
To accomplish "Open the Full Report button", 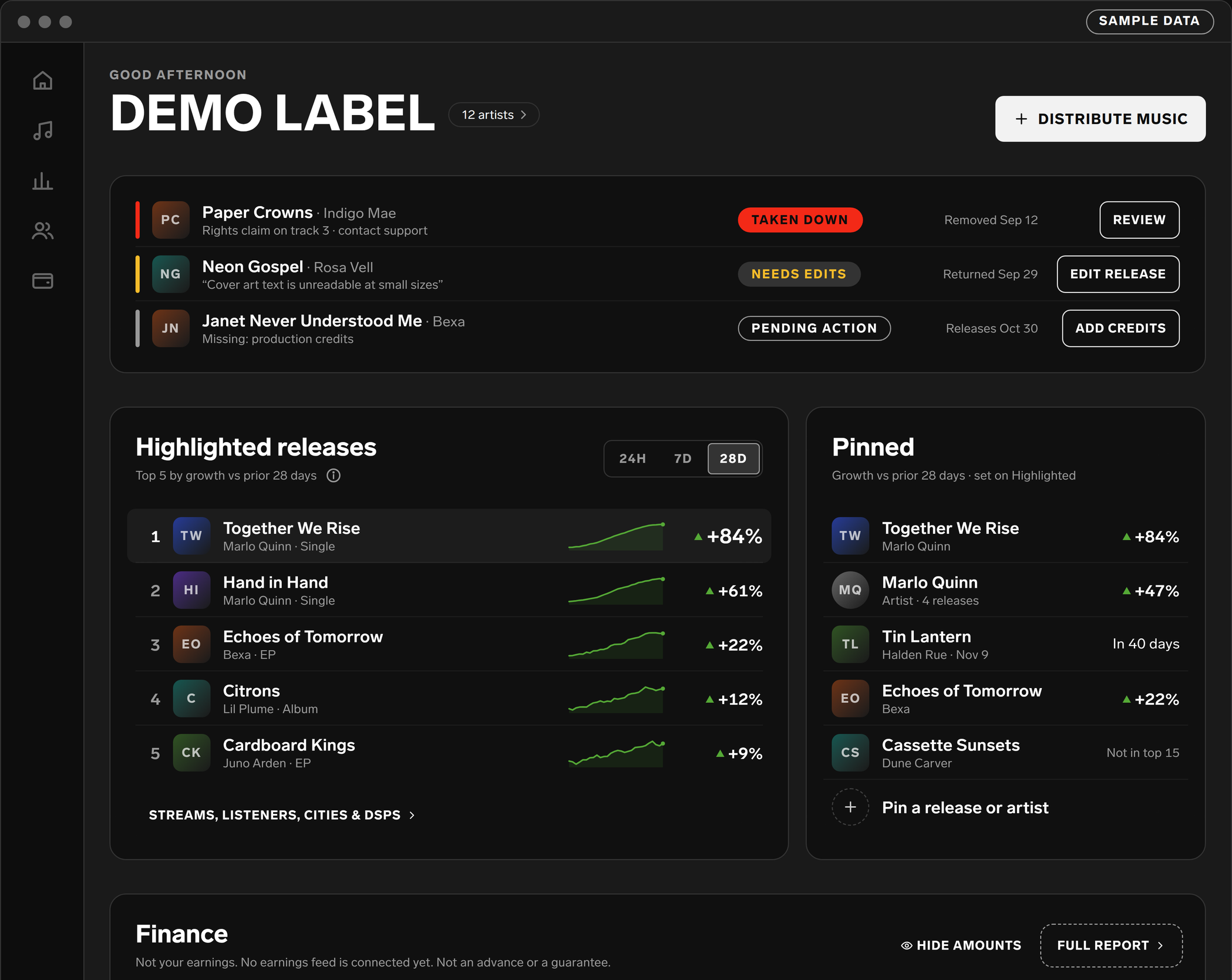I will [1111, 945].
